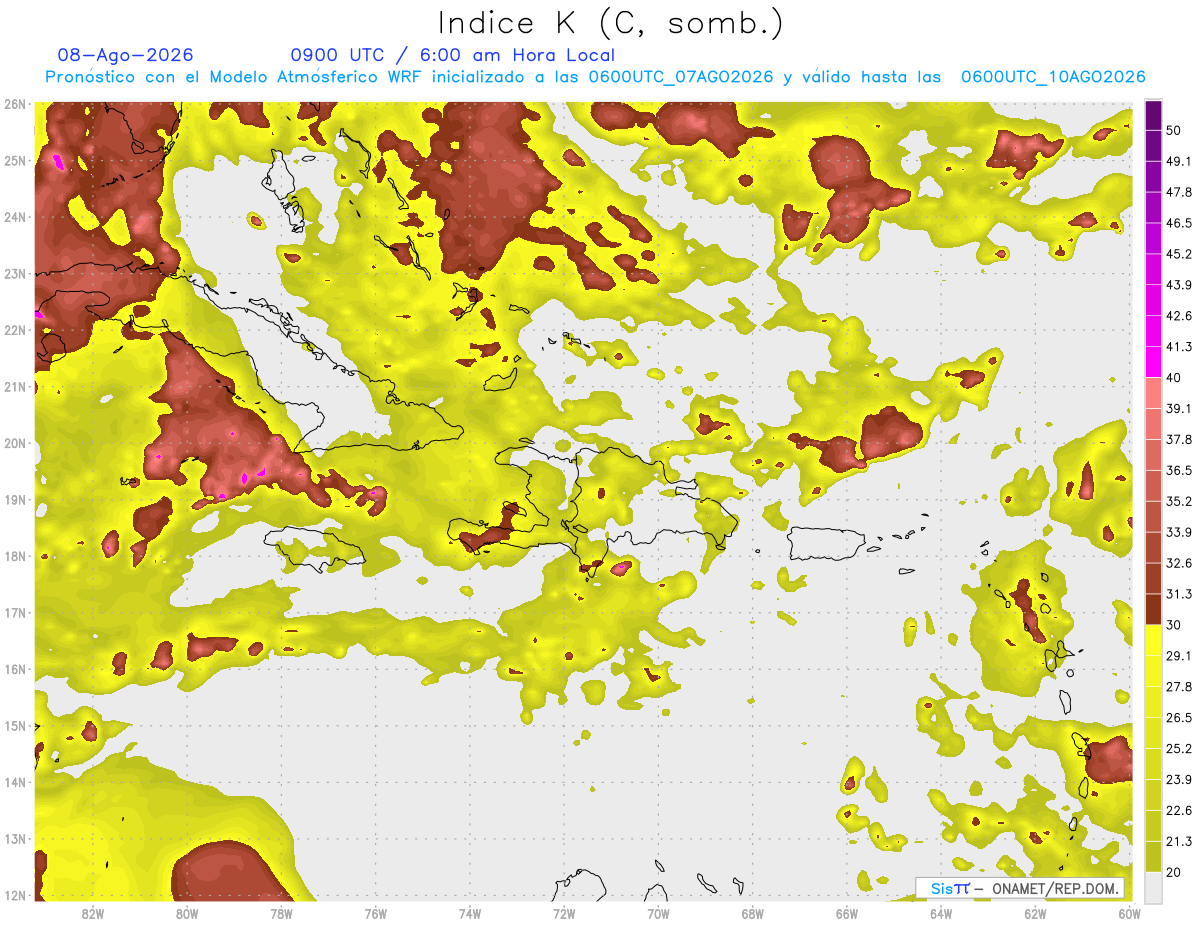Click the longitude label '62W'
Image resolution: width=1200 pixels, height=927 pixels.
[x=1035, y=913]
